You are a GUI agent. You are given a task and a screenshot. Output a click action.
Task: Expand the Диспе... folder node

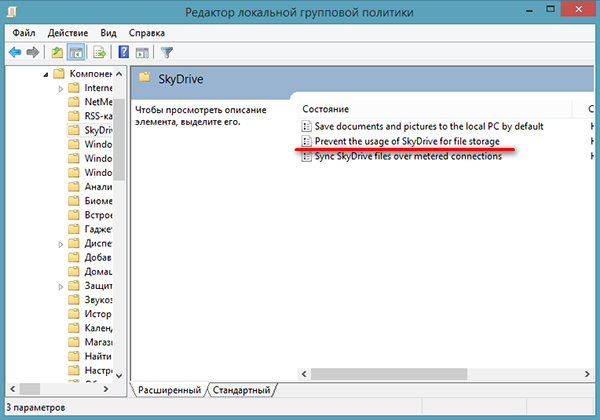60,244
